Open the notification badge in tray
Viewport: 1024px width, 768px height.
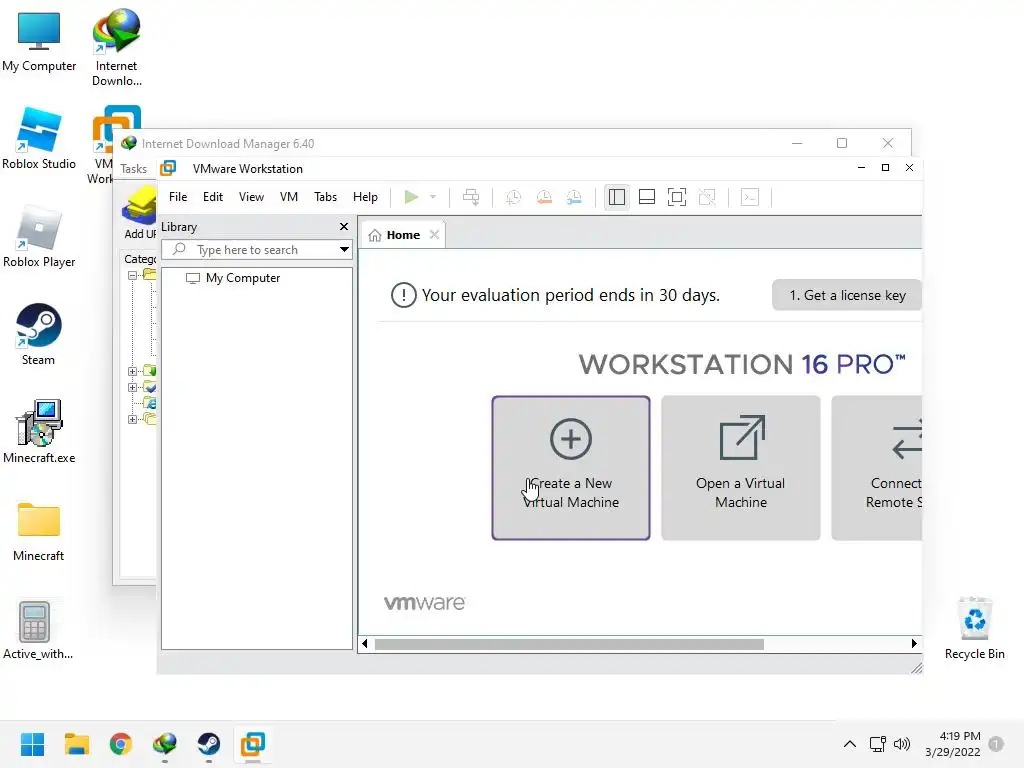tap(996, 744)
